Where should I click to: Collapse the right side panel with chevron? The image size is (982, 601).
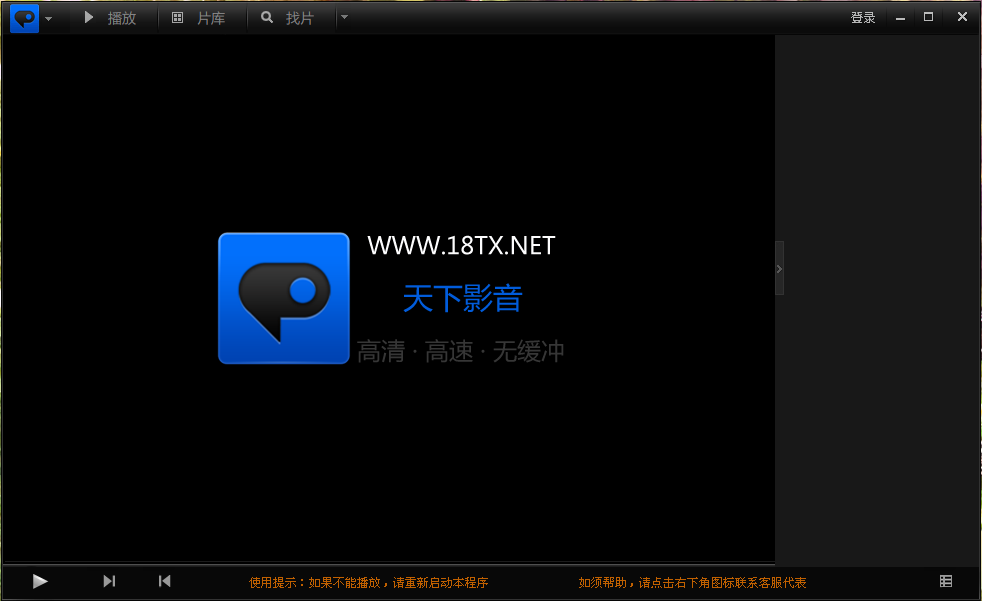pyautogui.click(x=779, y=268)
